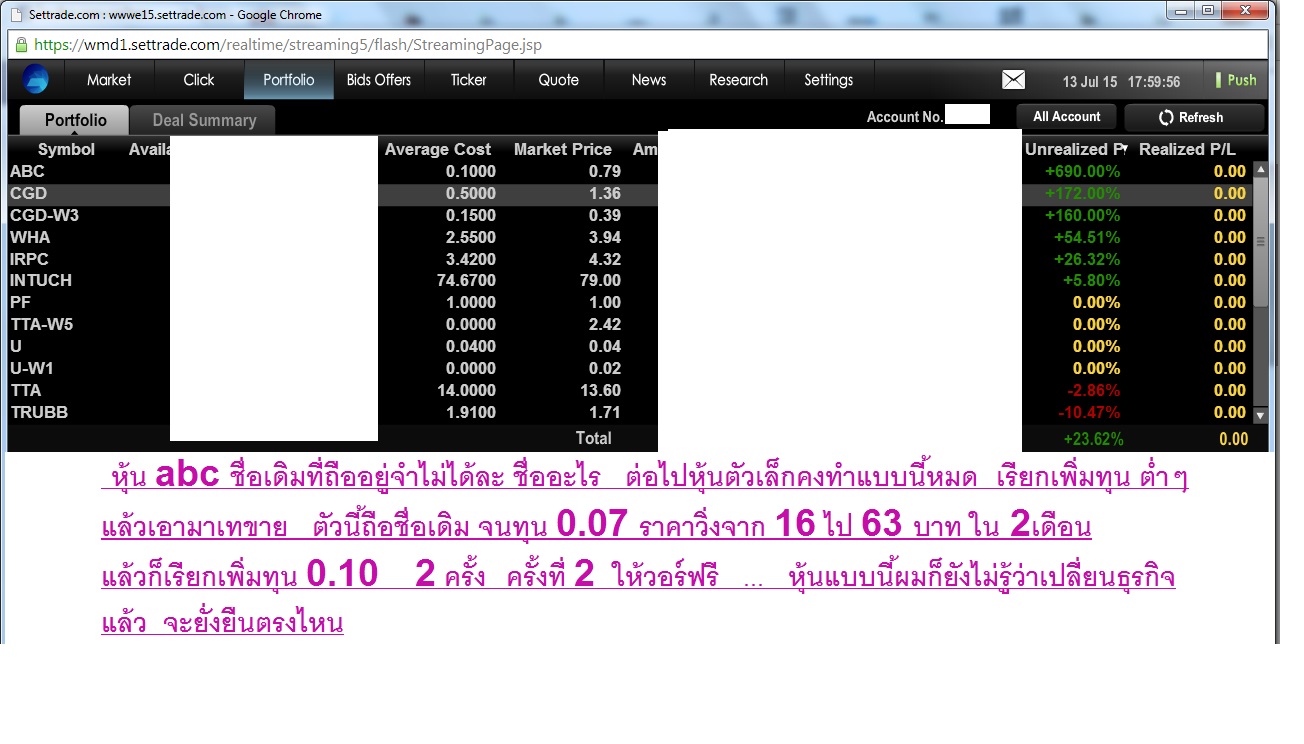This screenshot has width=1304, height=744.
Task: Open the Click menu
Action: pos(199,80)
